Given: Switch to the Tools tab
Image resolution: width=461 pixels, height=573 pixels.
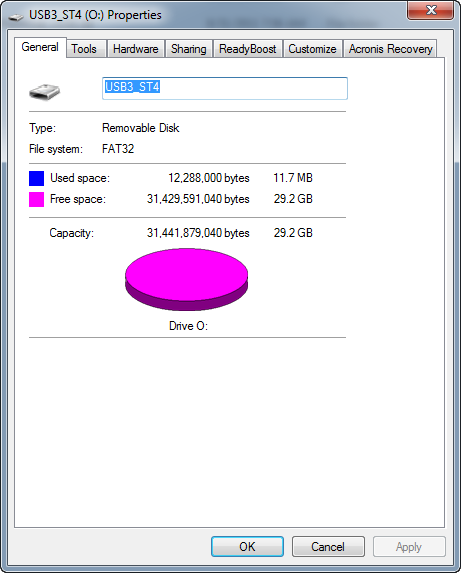Looking at the screenshot, I should coord(84,49).
